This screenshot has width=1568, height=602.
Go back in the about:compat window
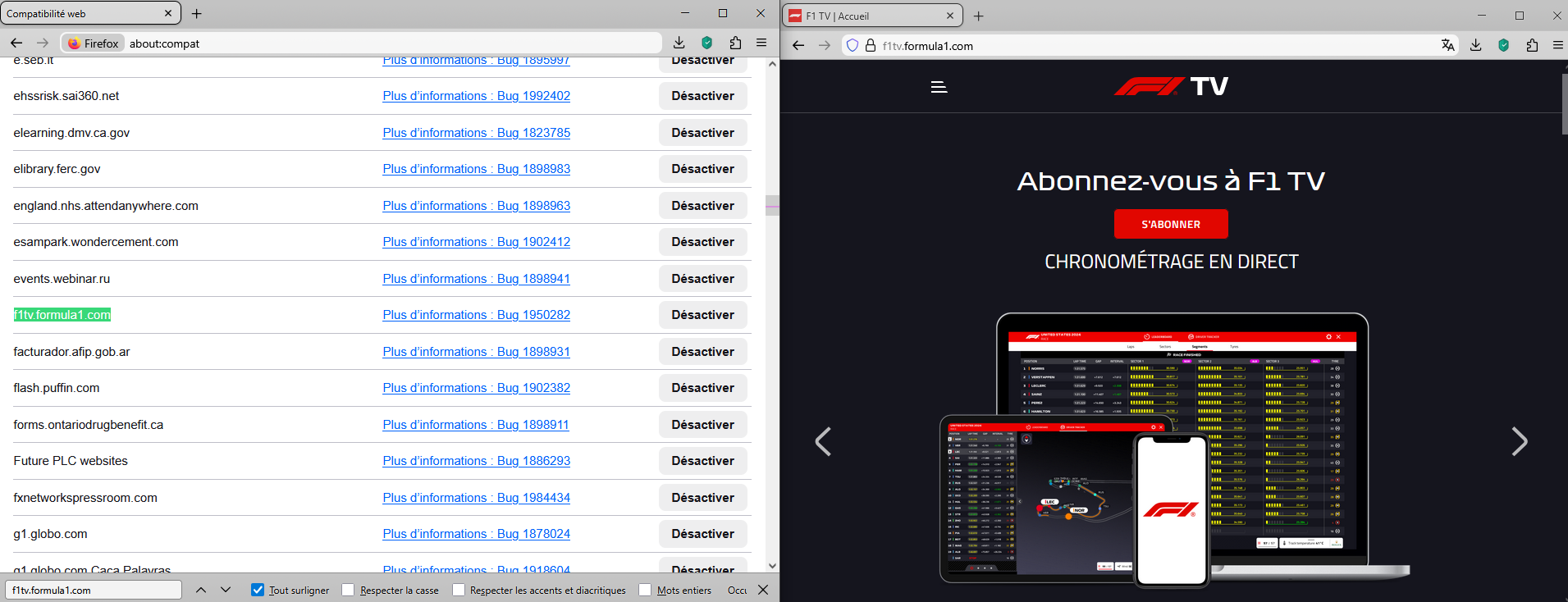point(16,43)
